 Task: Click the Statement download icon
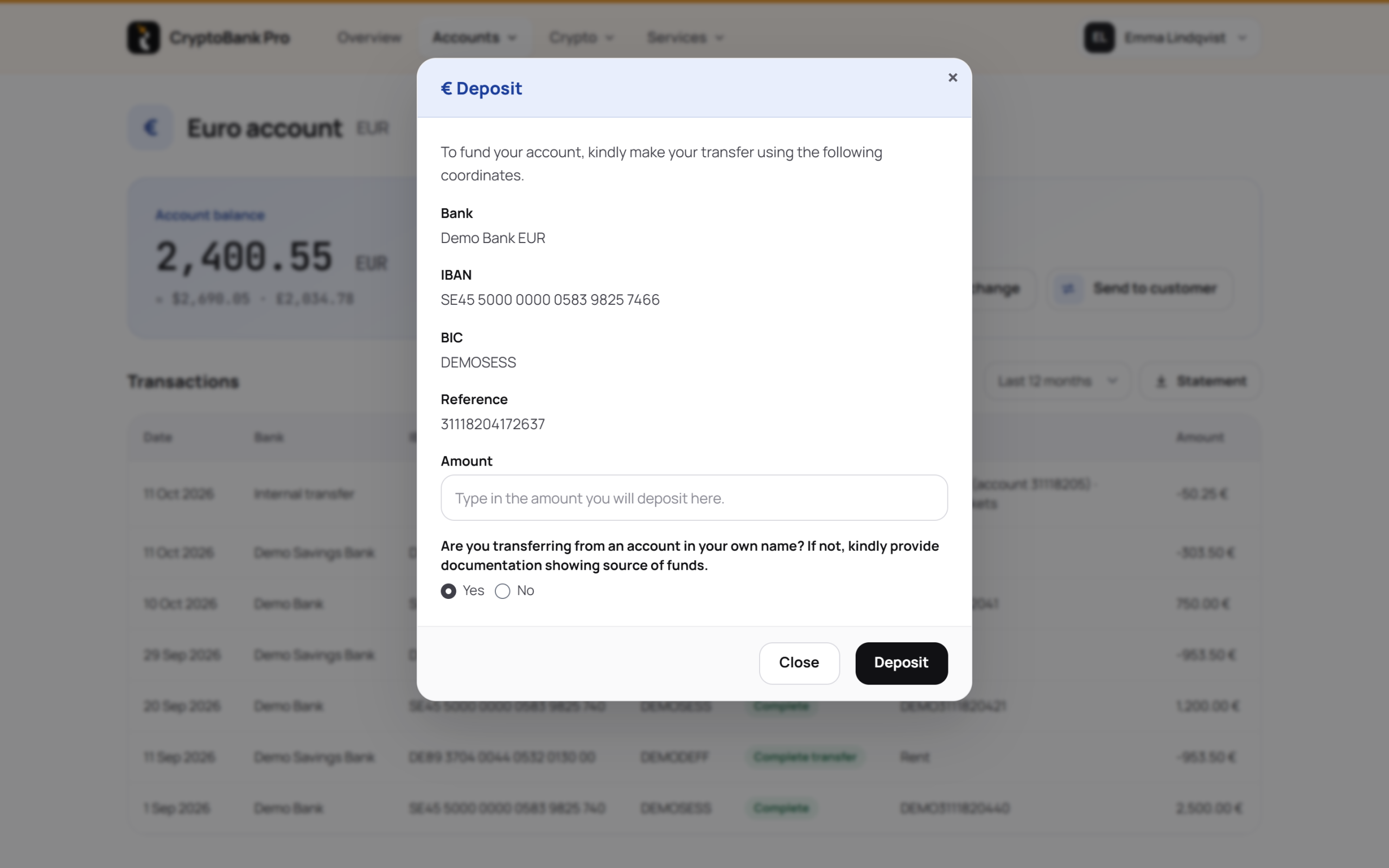click(x=1161, y=382)
